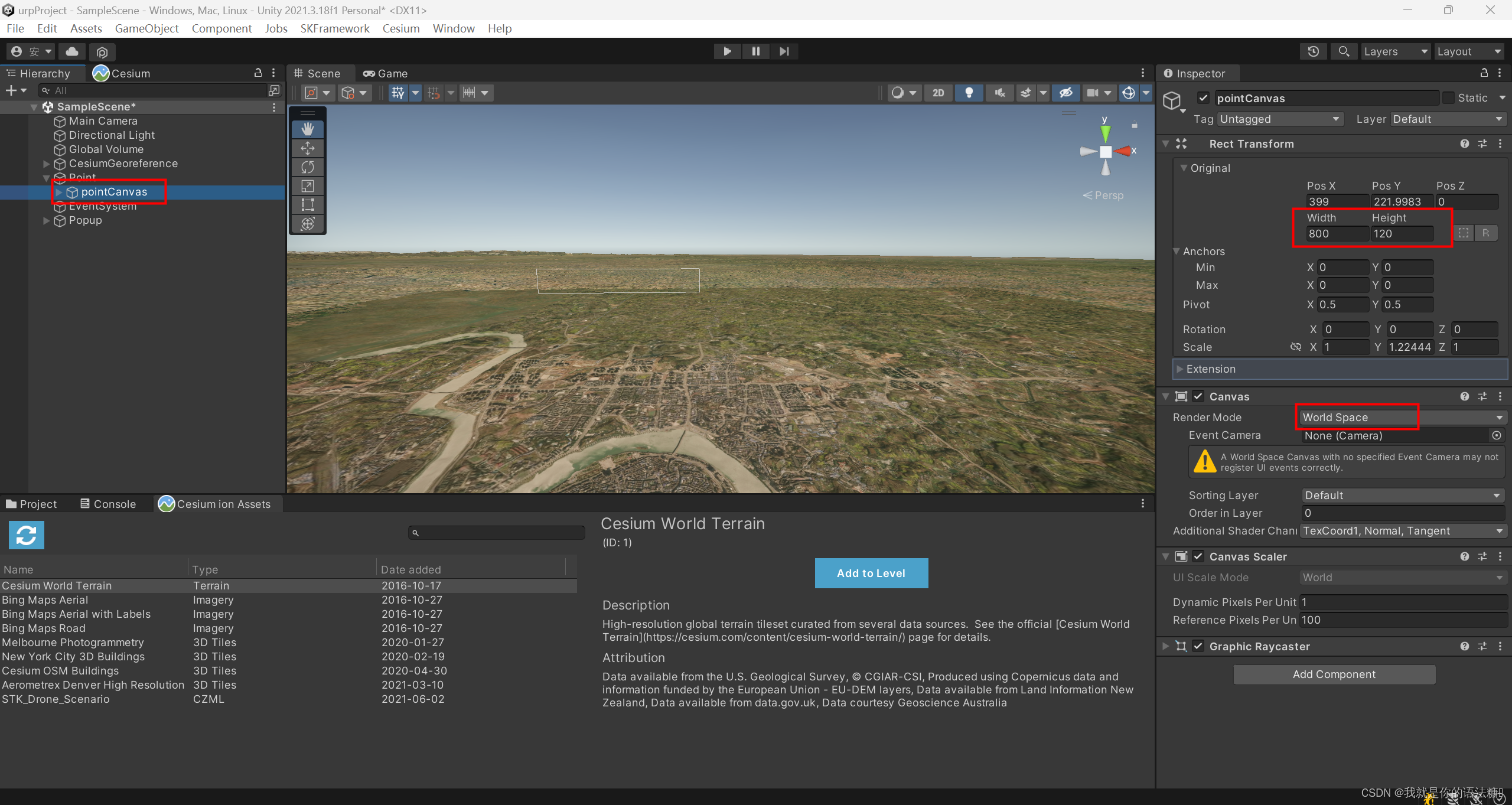Select the Hand tool in the Scene toolbar
Screen dimensions: 1512x805
tap(307, 128)
